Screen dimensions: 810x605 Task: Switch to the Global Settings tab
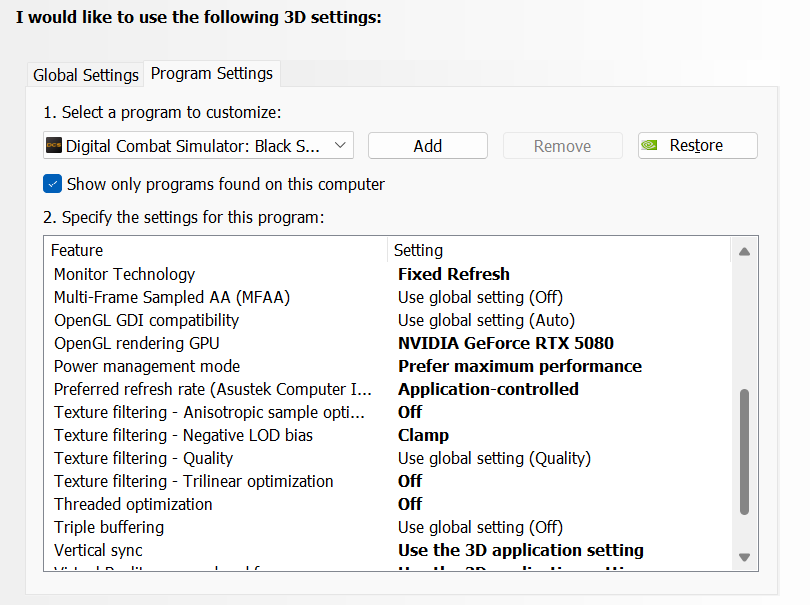[86, 75]
